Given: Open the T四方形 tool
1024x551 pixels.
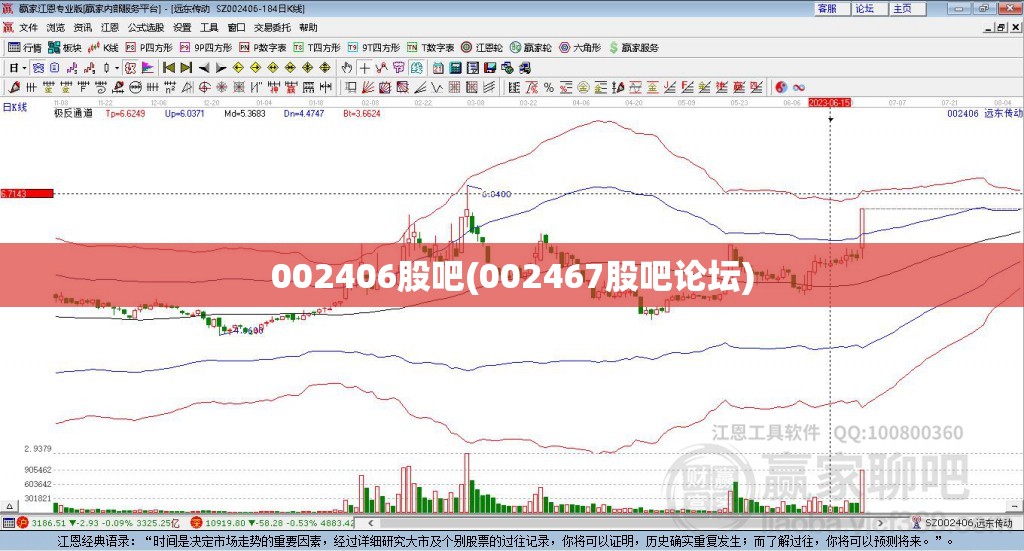Looking at the screenshot, I should 317,48.
